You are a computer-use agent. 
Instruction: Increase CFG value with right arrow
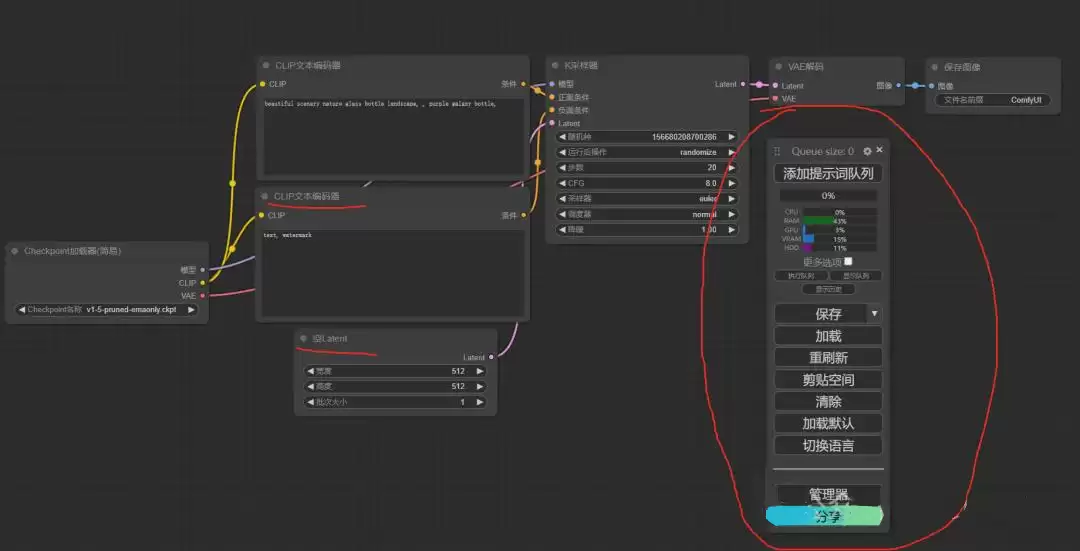click(731, 183)
